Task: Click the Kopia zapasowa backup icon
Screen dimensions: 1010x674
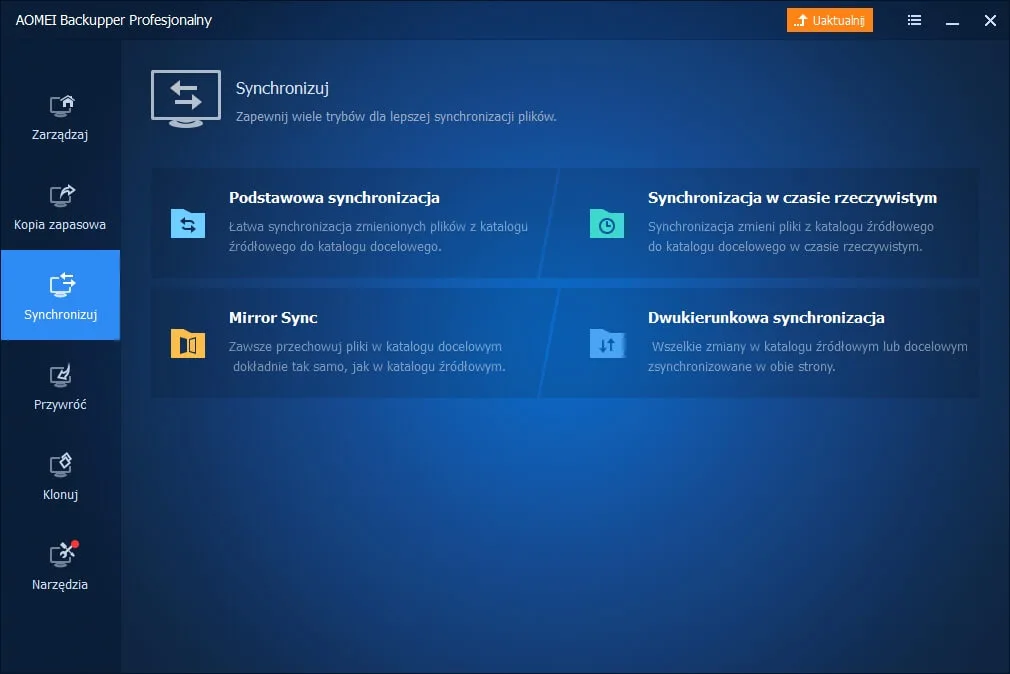Action: point(61,195)
